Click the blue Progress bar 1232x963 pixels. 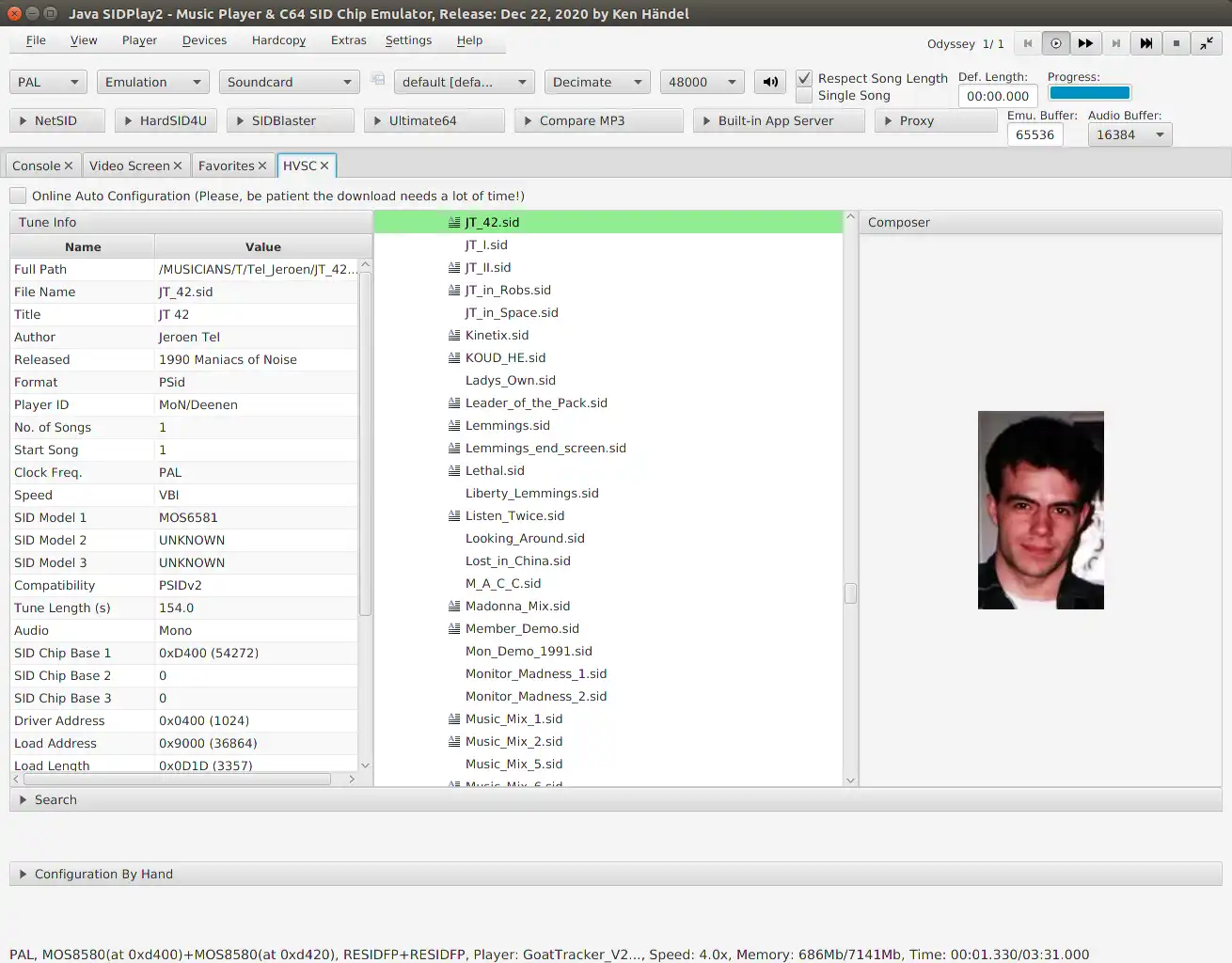[1089, 92]
